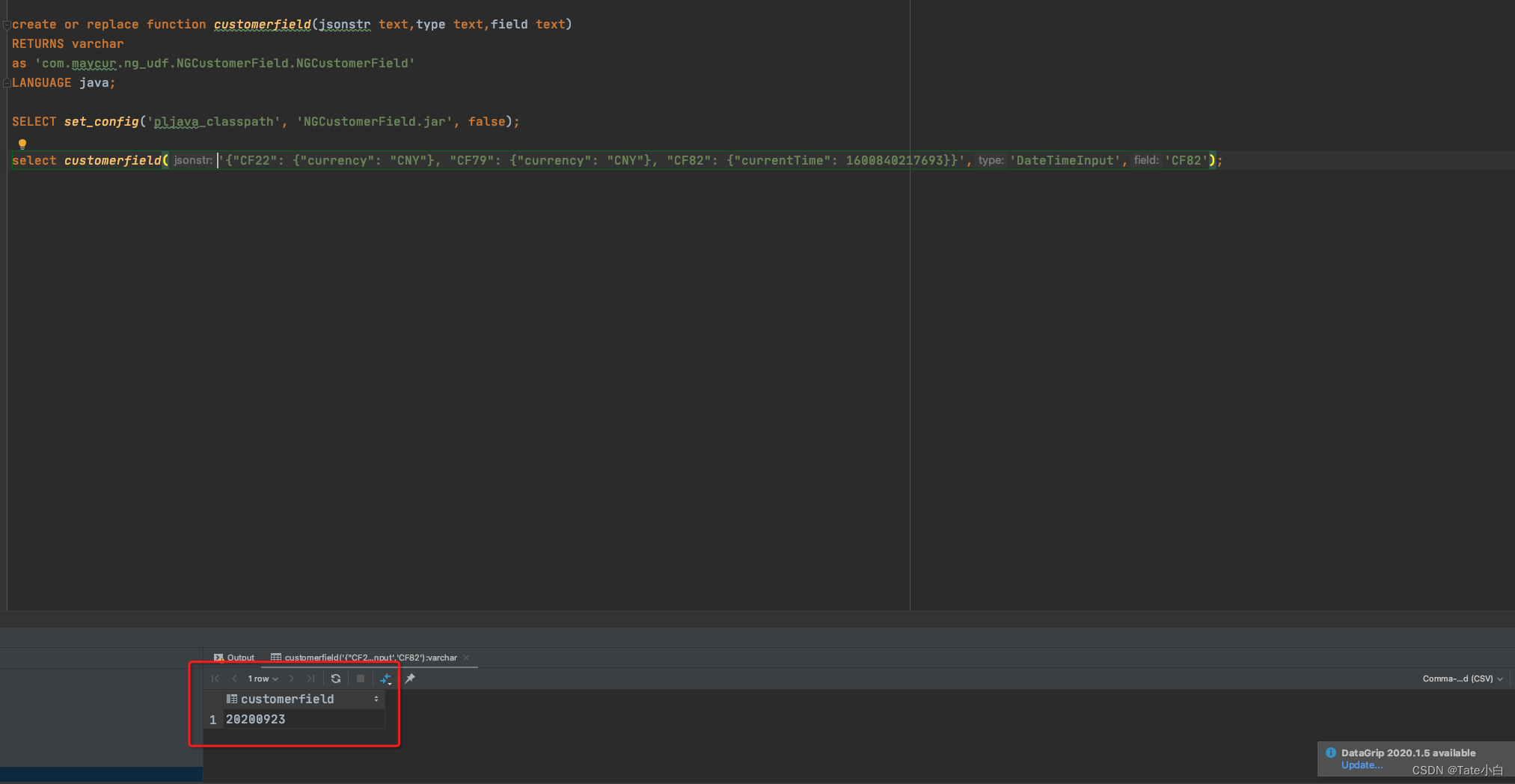Click 'NGCustomerField.jar' string literal
The image size is (1515, 784).
(x=375, y=122)
